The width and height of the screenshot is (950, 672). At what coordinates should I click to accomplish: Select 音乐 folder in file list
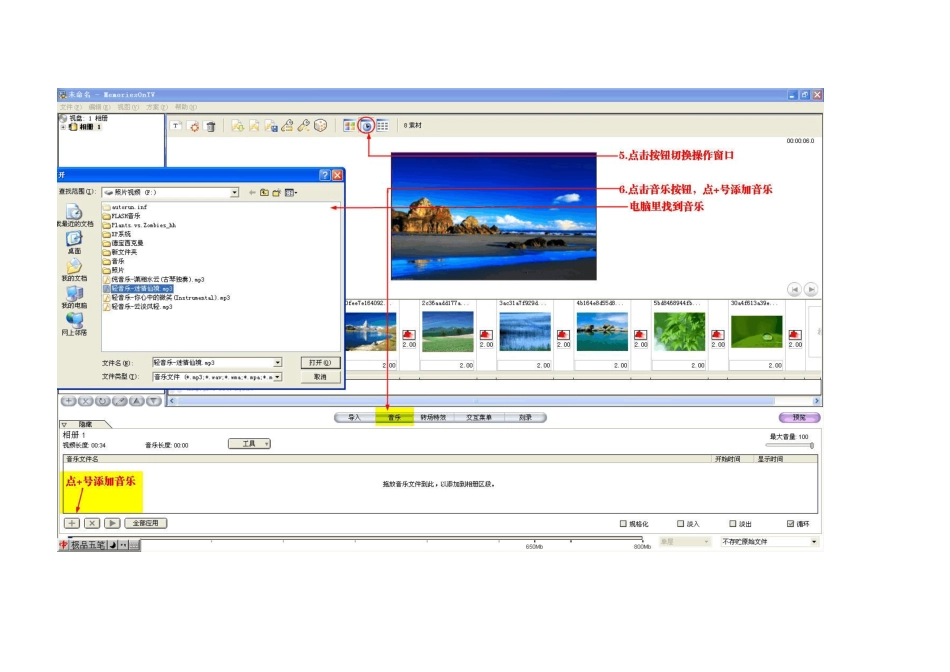click(x=114, y=262)
